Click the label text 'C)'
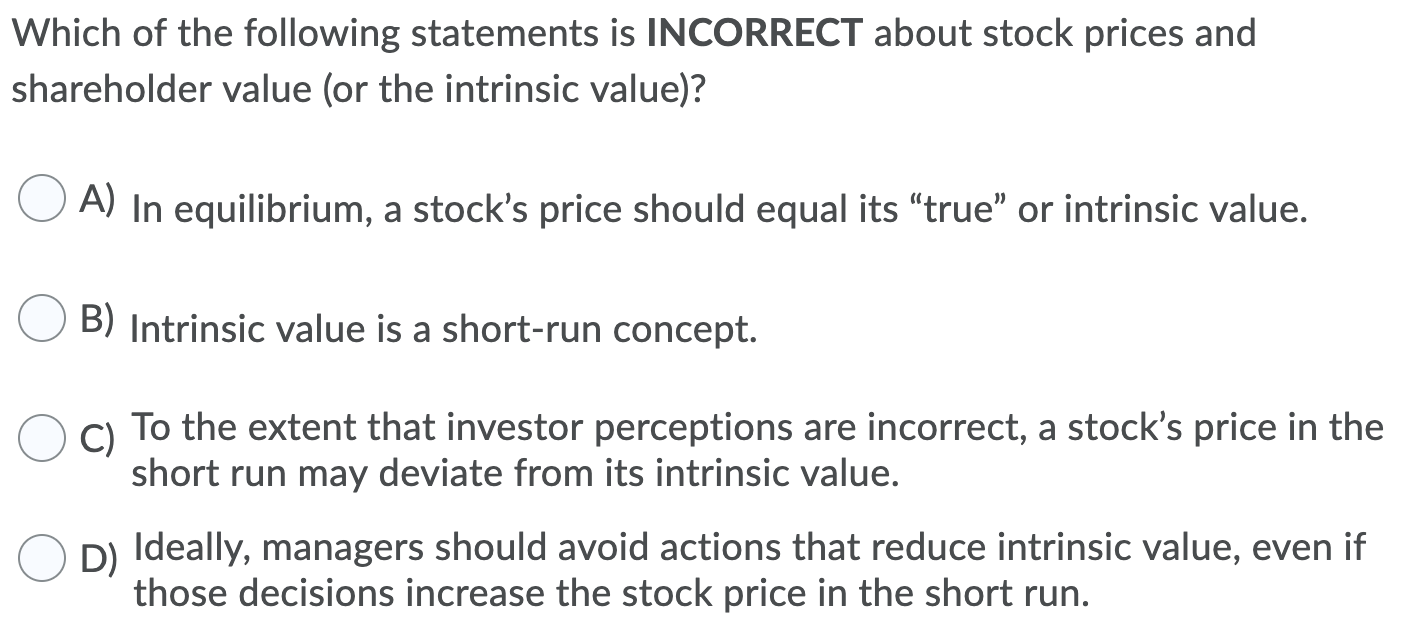The width and height of the screenshot is (1424, 636). click(95, 438)
